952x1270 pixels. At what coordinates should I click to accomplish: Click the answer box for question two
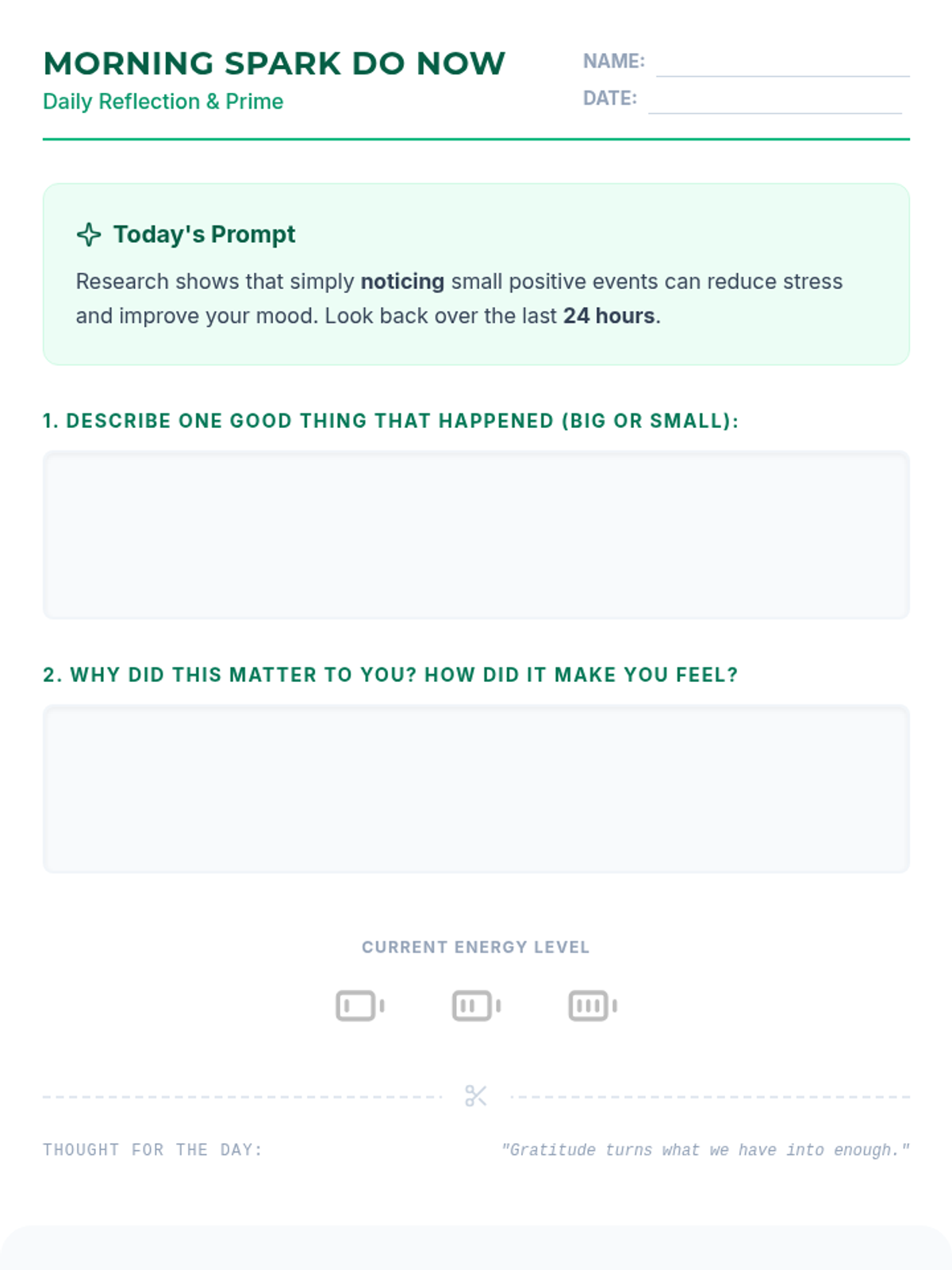tap(476, 789)
